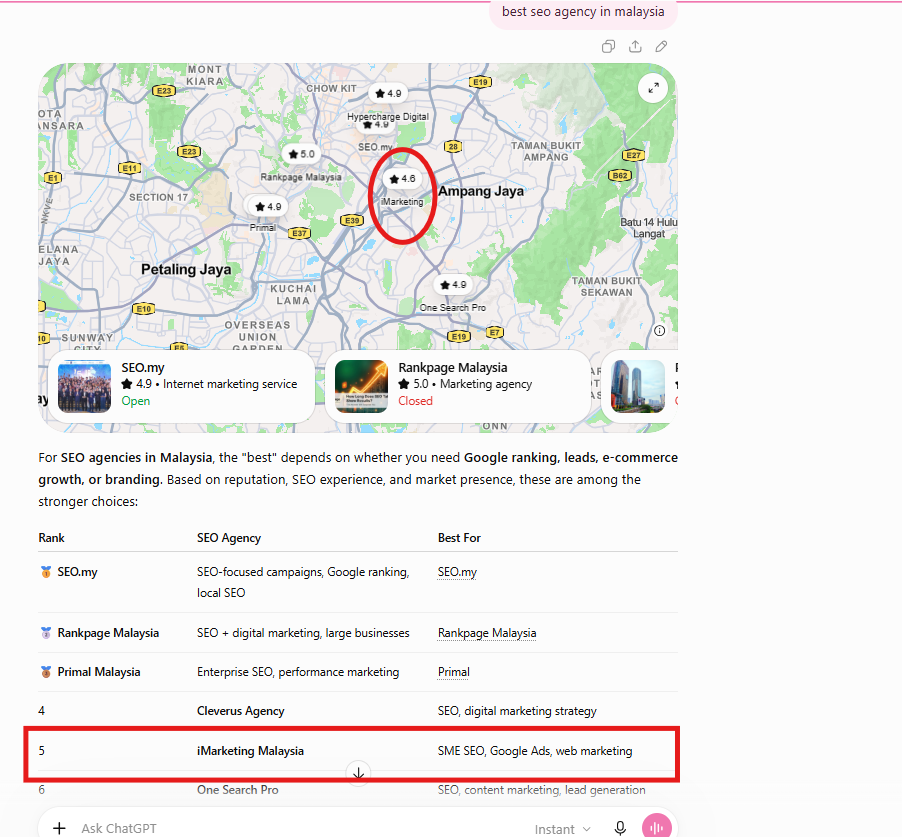
Task: Copy the user message with the copy icon
Action: 608,47
